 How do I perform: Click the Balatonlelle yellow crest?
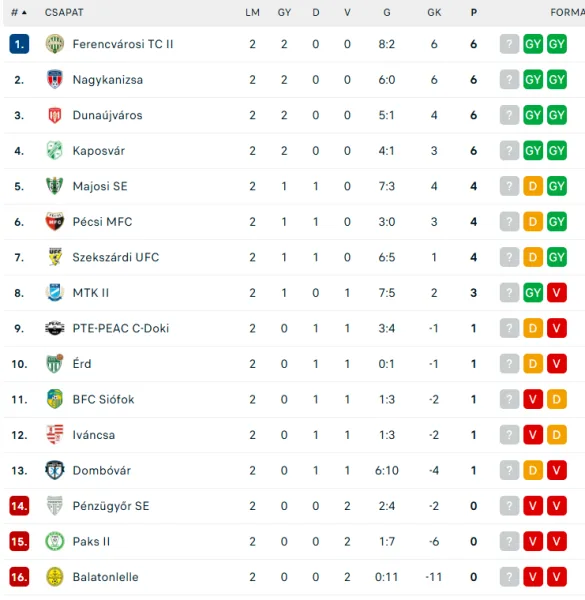click(x=55, y=577)
